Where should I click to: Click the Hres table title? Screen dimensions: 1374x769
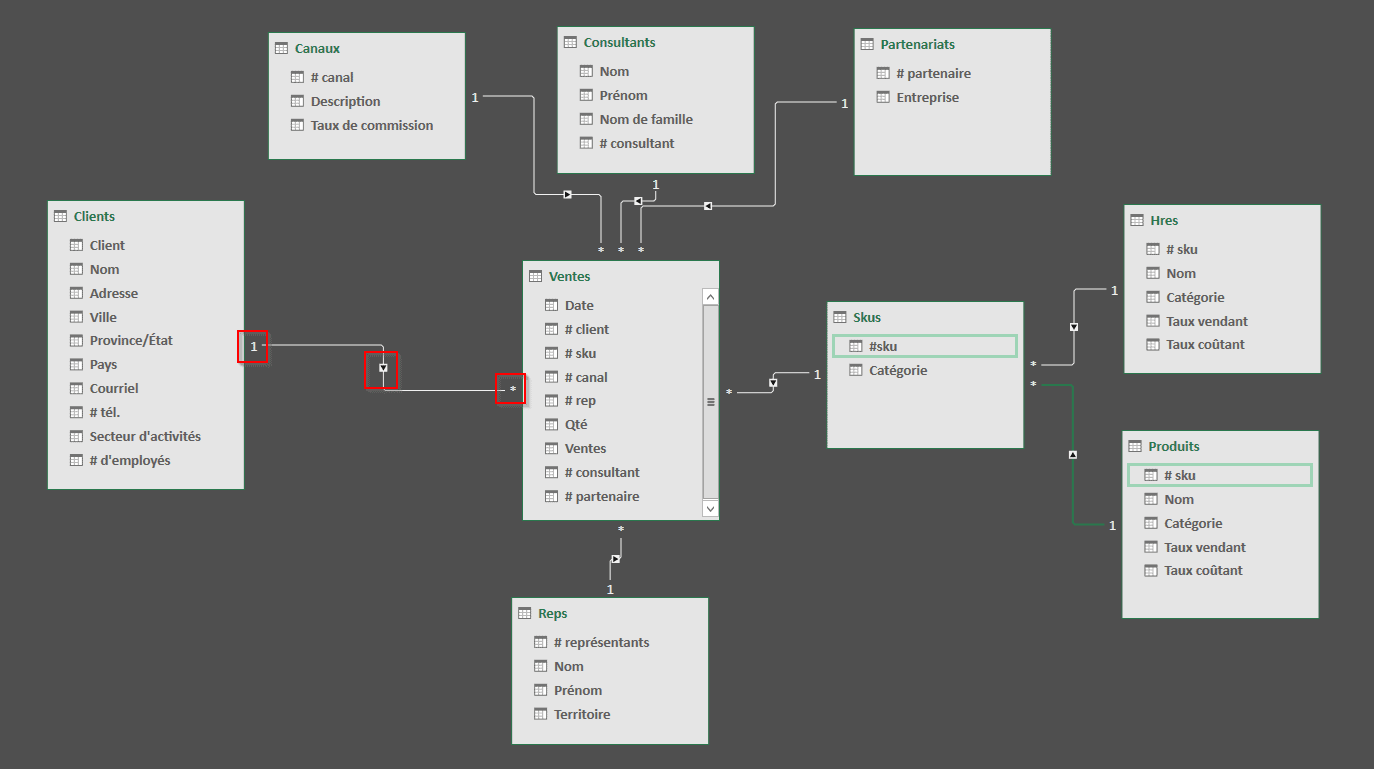(1164, 220)
